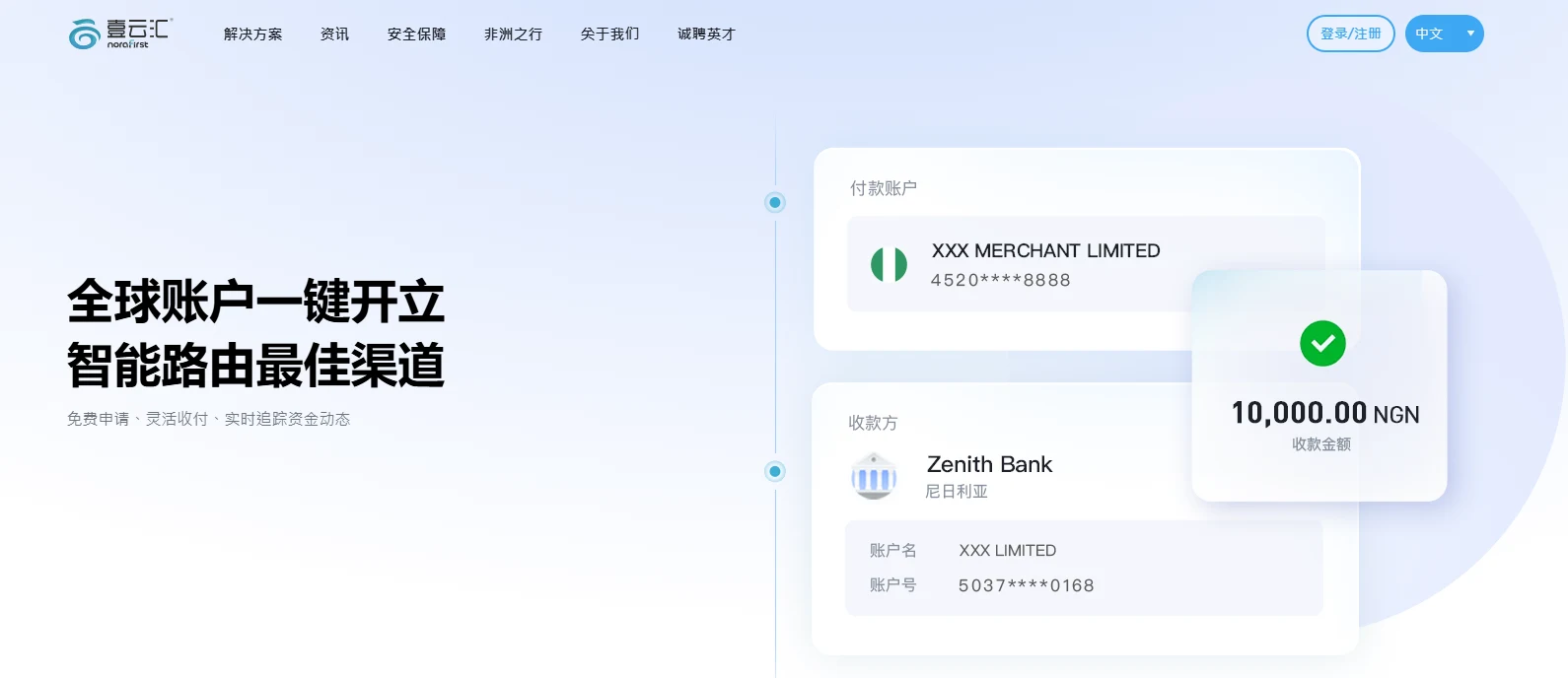This screenshot has width=1568, height=678.
Task: Click the Zenith Bank building icon
Action: [874, 476]
